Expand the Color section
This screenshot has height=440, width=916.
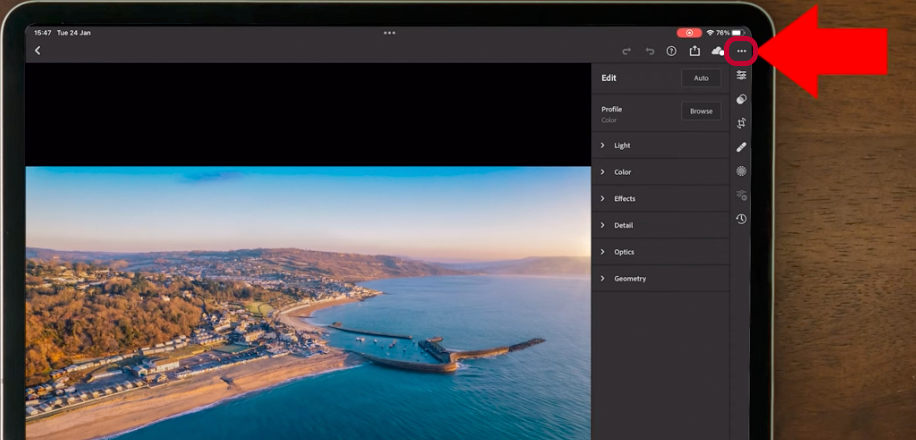[x=661, y=172]
